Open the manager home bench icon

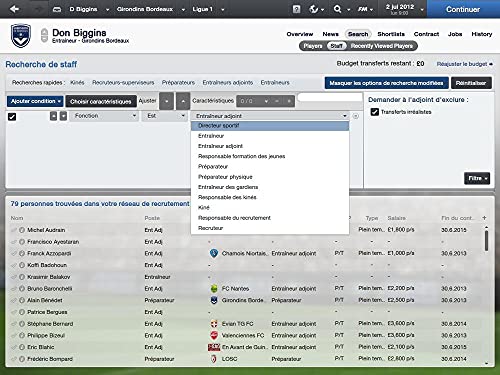(57, 9)
